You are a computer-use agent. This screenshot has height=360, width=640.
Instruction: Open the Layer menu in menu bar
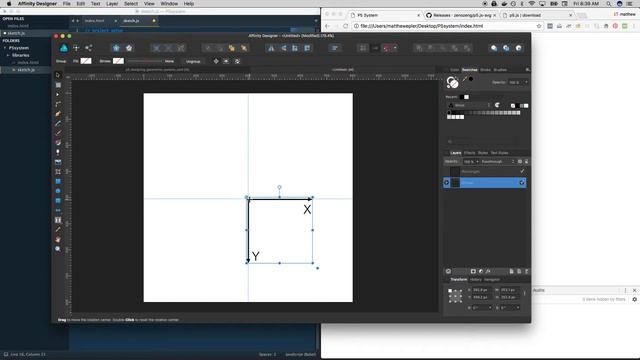tap(112, 4)
